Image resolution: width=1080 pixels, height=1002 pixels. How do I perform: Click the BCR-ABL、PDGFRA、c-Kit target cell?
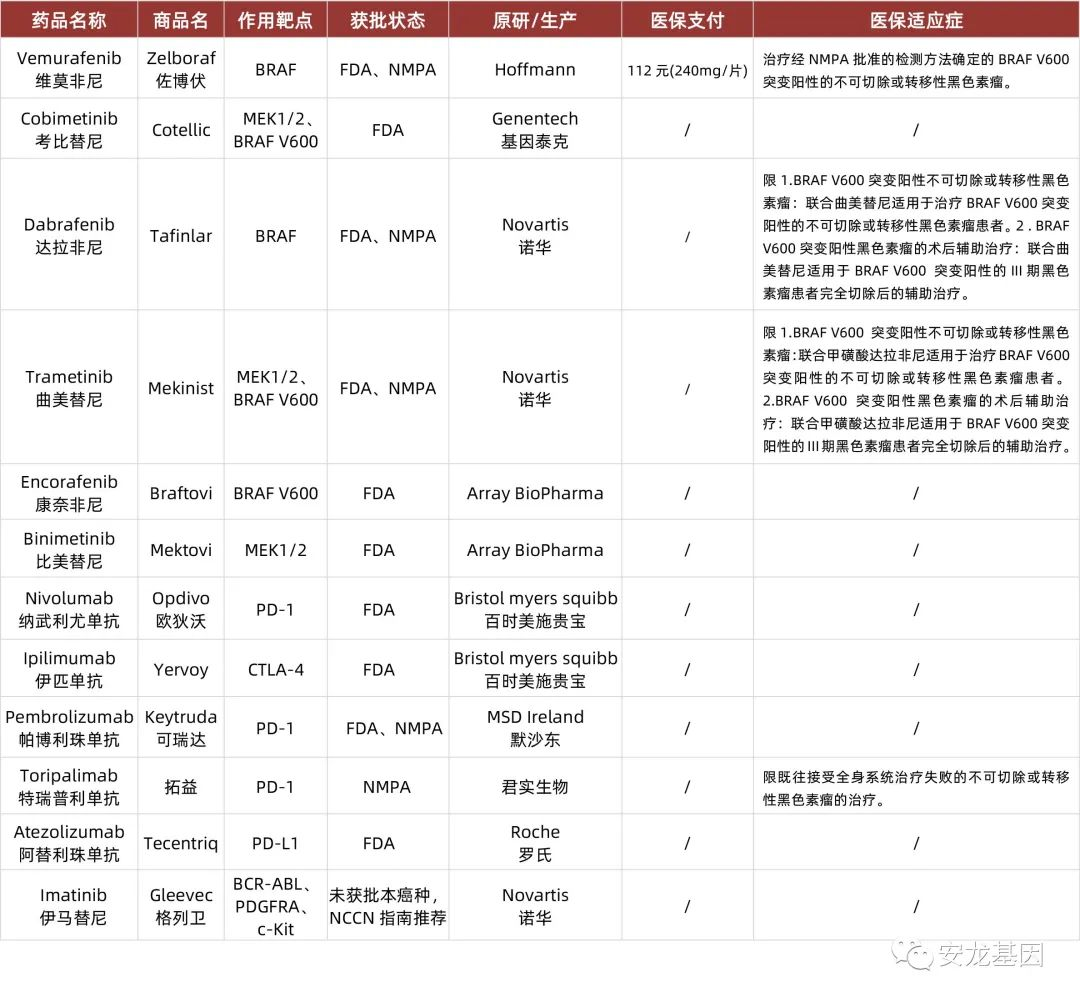(x=276, y=906)
